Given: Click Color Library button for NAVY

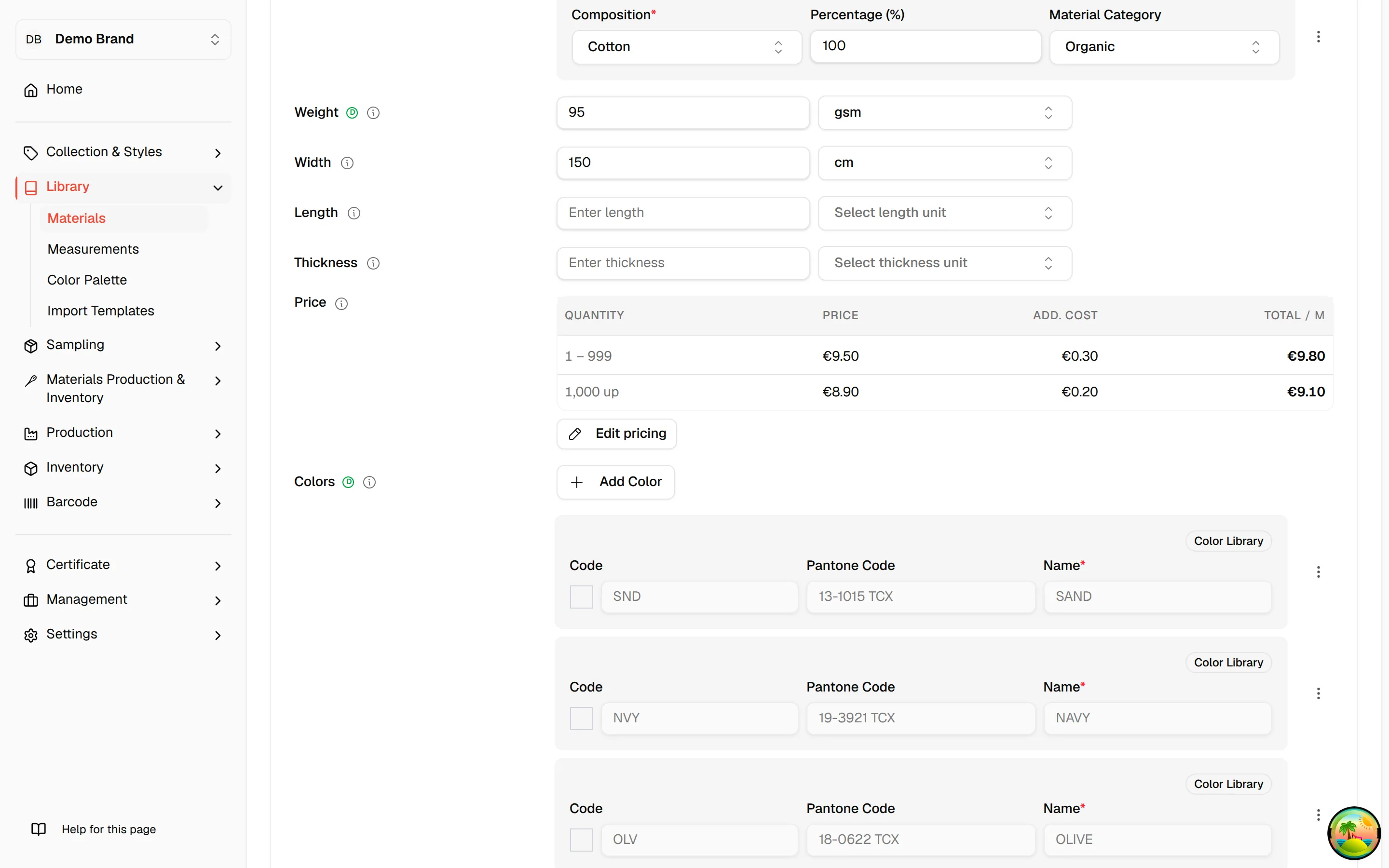Looking at the screenshot, I should [x=1228, y=663].
